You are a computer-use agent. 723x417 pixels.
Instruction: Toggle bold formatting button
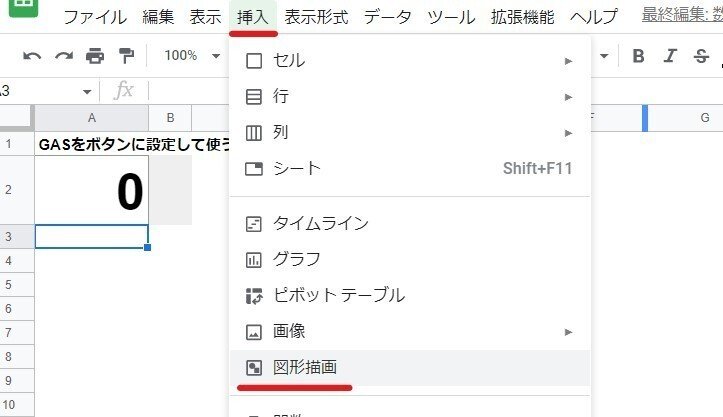tap(639, 56)
